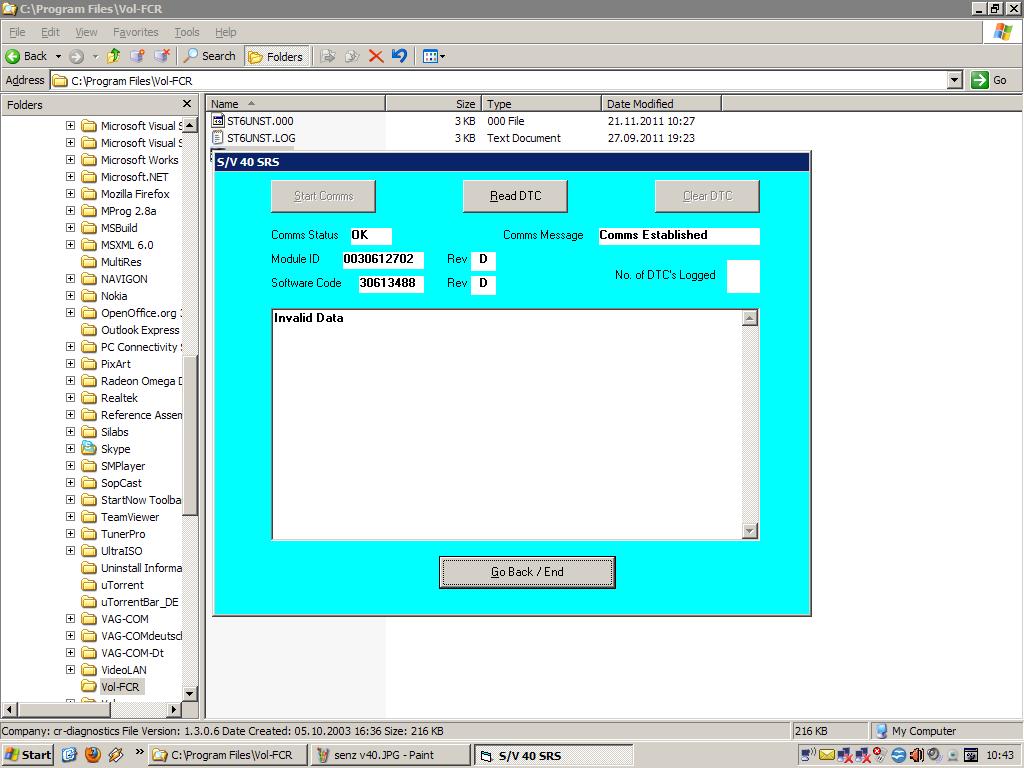The height and width of the screenshot is (768, 1024).
Task: Sort files by the Name column header
Action: (296, 104)
